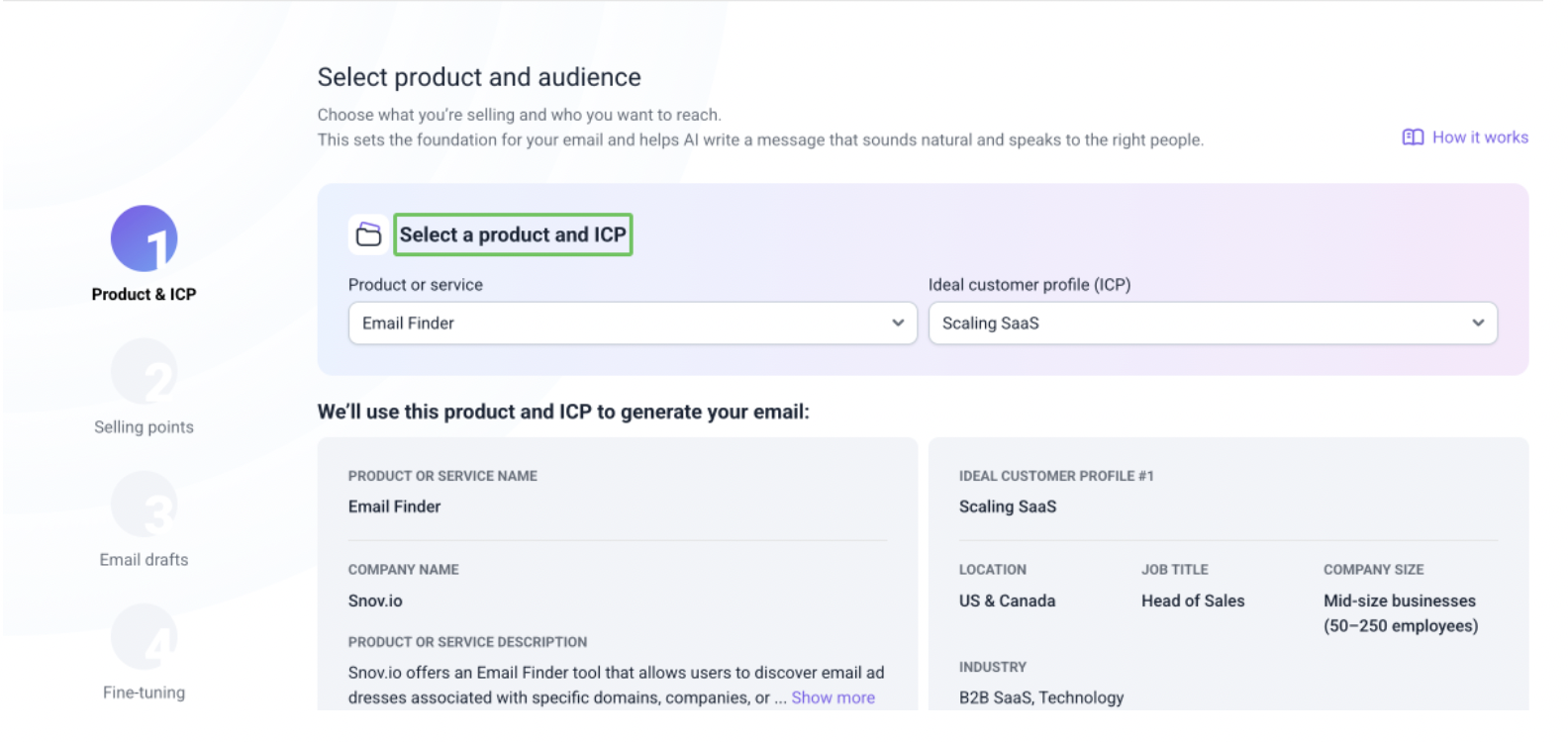The image size is (1568, 742).
Task: Click the chevron arrow of the Scaling SaaS dropdown
Action: [1478, 323]
